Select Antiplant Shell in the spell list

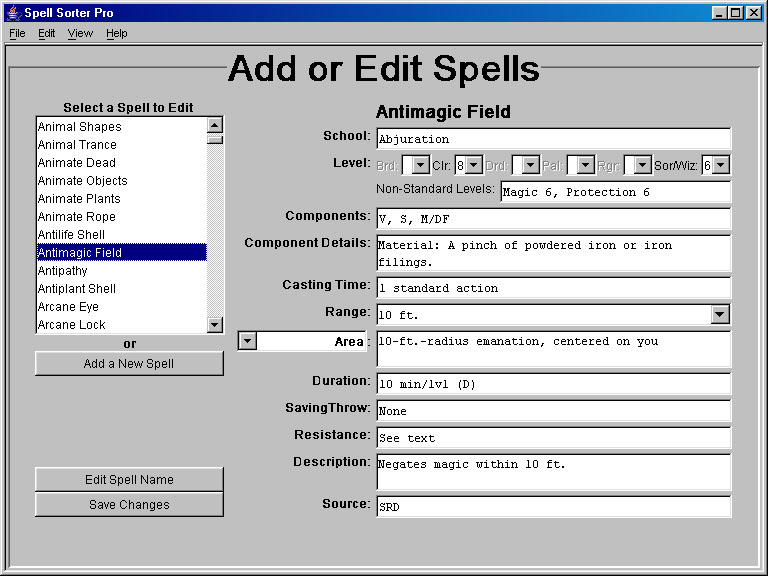121,289
